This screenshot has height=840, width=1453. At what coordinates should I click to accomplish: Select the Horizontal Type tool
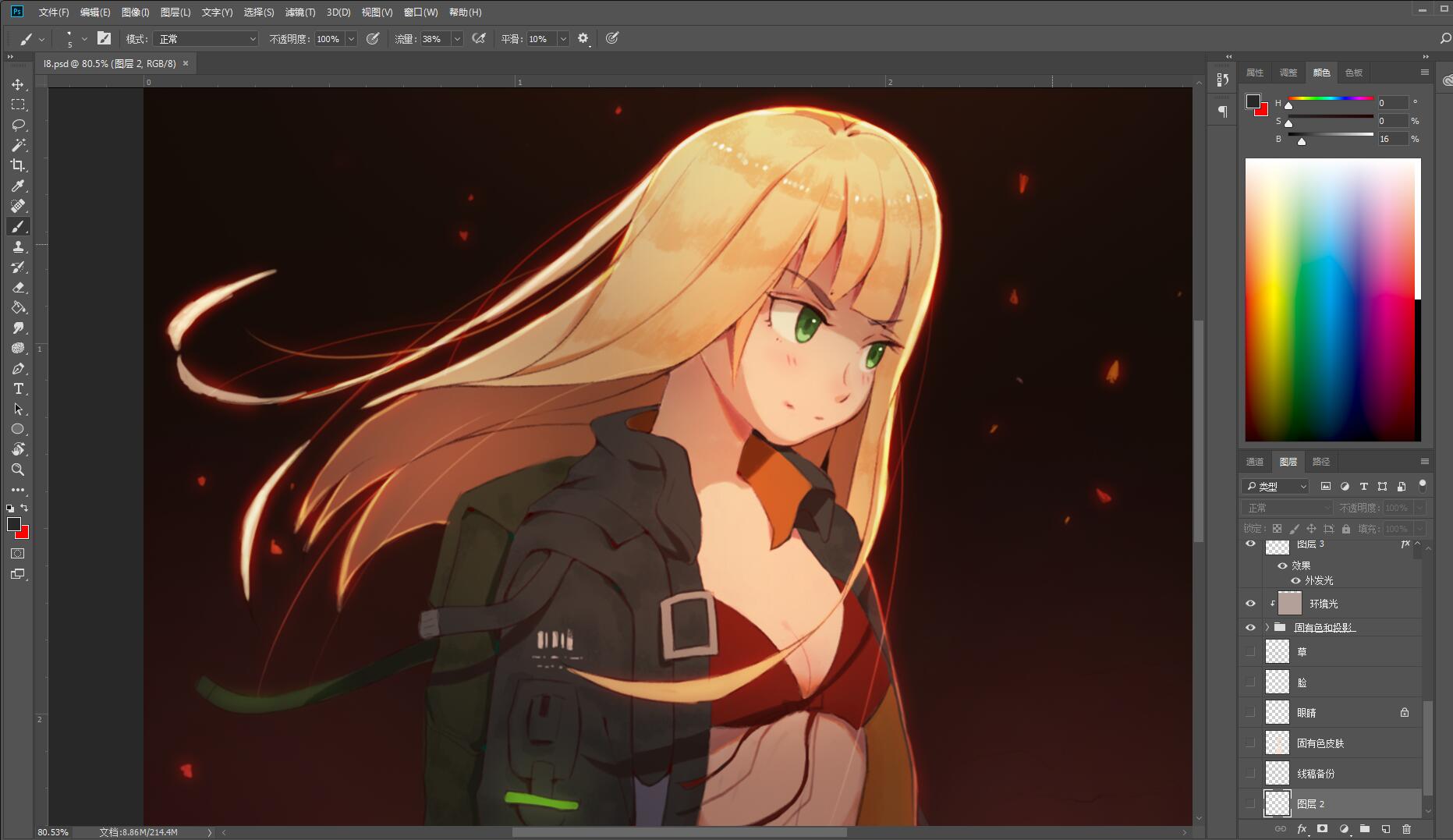coord(18,388)
